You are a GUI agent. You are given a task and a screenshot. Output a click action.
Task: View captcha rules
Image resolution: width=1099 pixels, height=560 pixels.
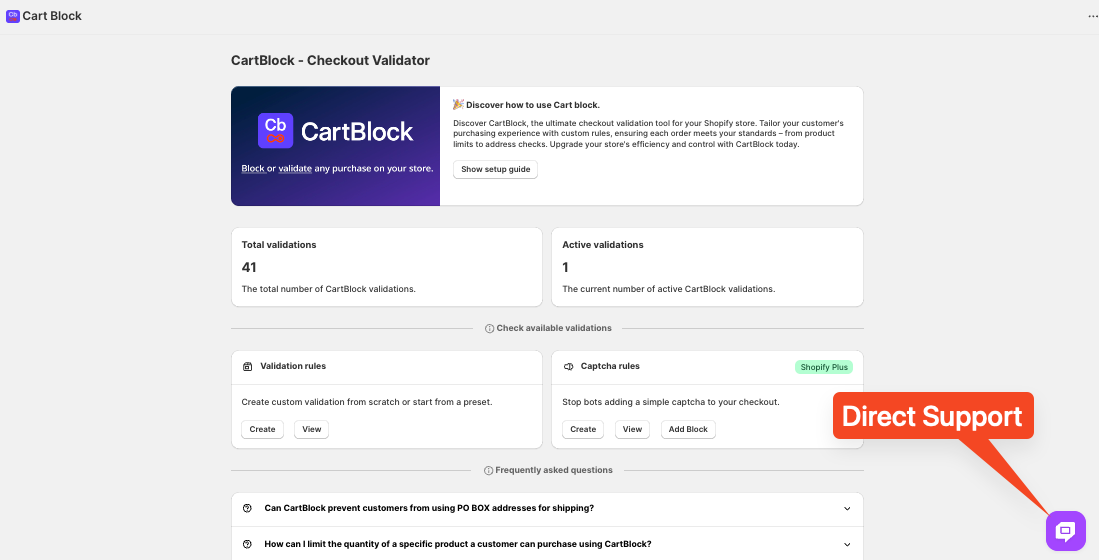632,430
